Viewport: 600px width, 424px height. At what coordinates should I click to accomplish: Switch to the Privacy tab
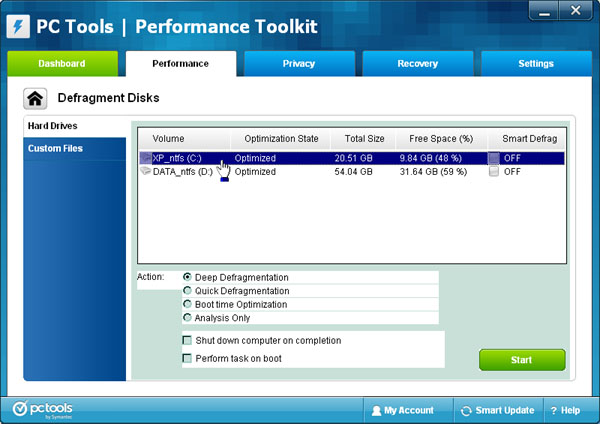pos(299,63)
